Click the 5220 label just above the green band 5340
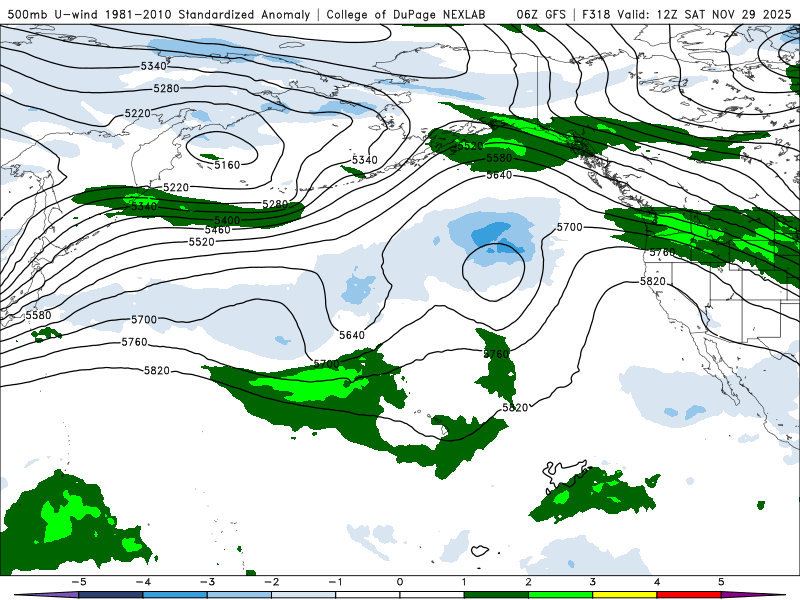The height and width of the screenshot is (600, 800). 176,188
